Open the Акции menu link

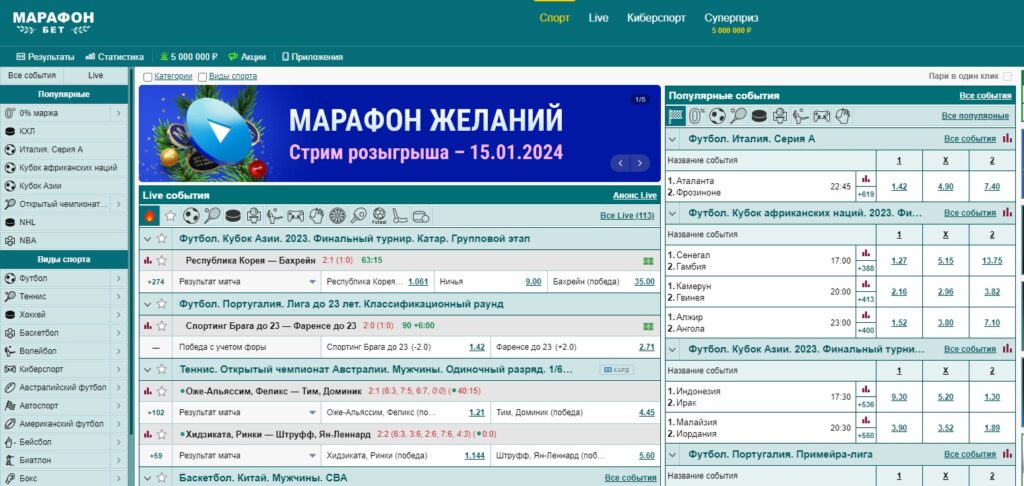247,57
